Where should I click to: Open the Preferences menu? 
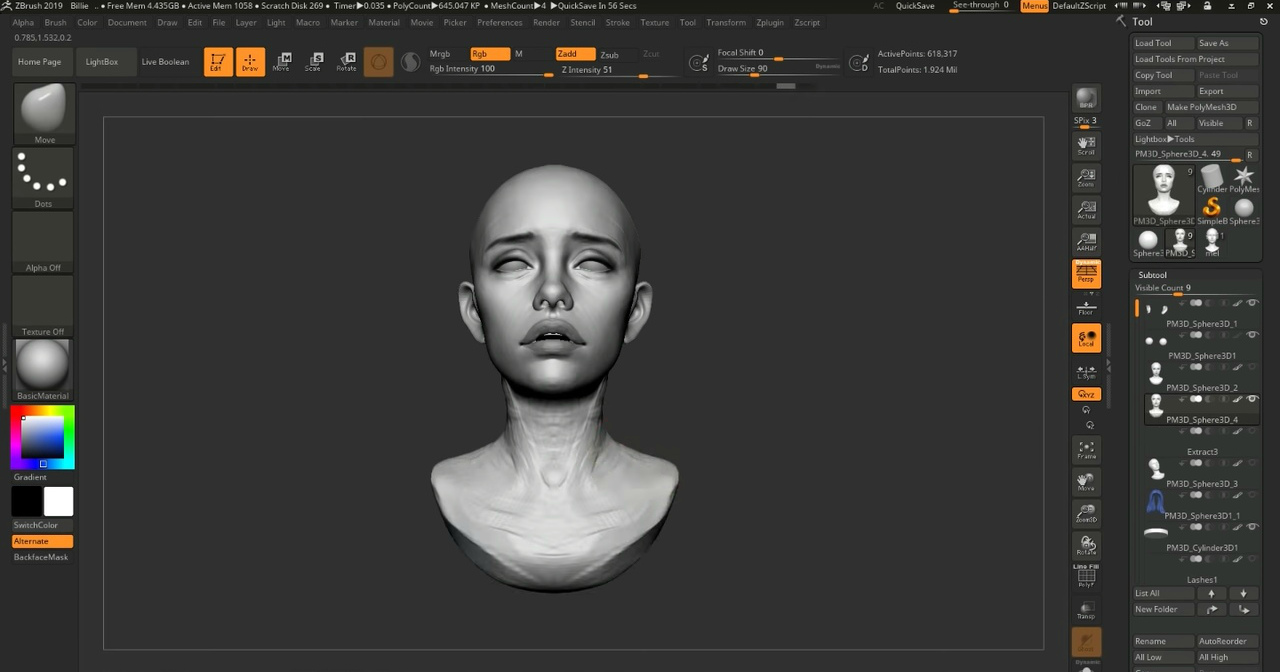click(499, 22)
